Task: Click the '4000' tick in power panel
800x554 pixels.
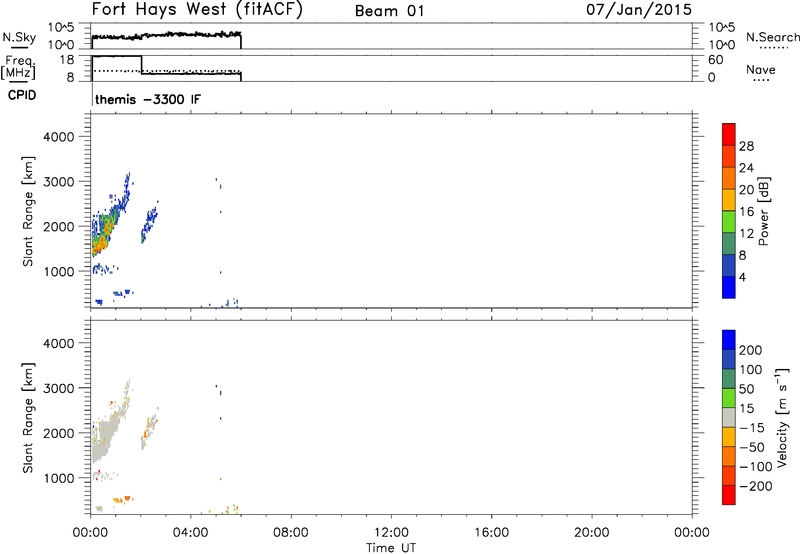Action: click(x=58, y=137)
